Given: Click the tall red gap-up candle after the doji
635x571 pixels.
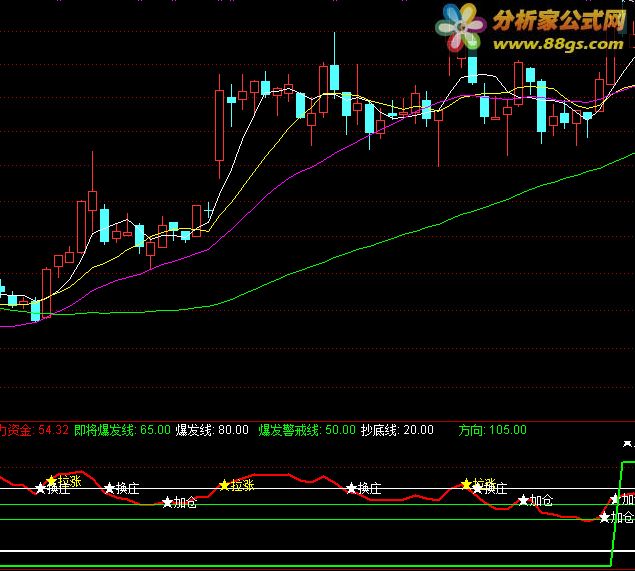Looking at the screenshot, I should tap(219, 126).
